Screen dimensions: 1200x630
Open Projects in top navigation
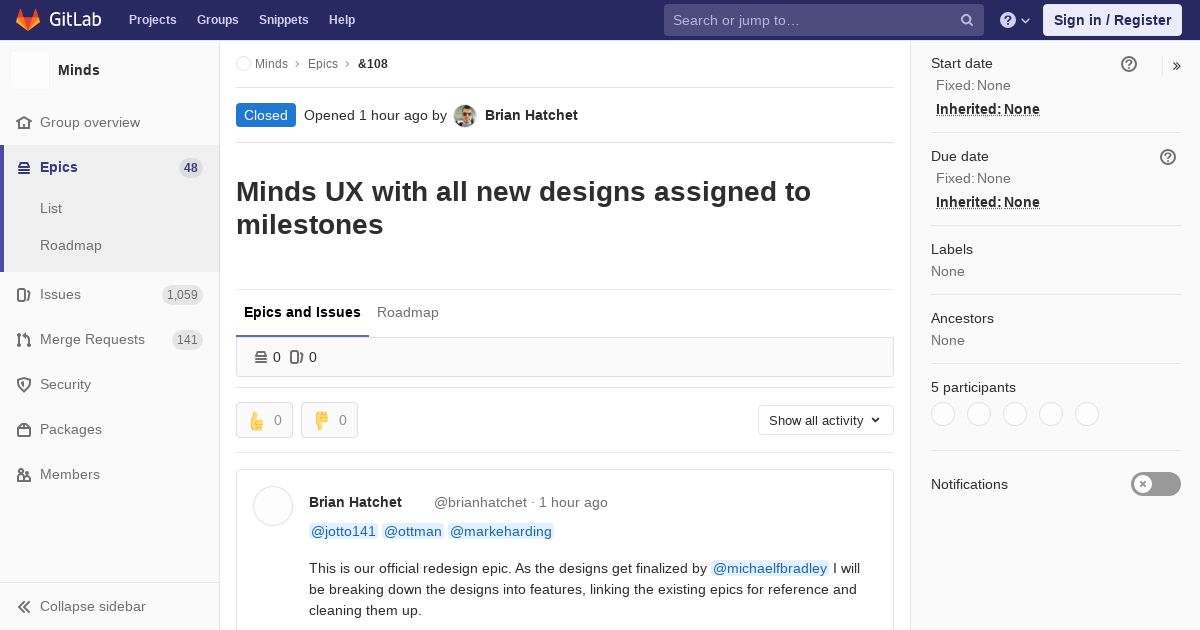pos(152,20)
